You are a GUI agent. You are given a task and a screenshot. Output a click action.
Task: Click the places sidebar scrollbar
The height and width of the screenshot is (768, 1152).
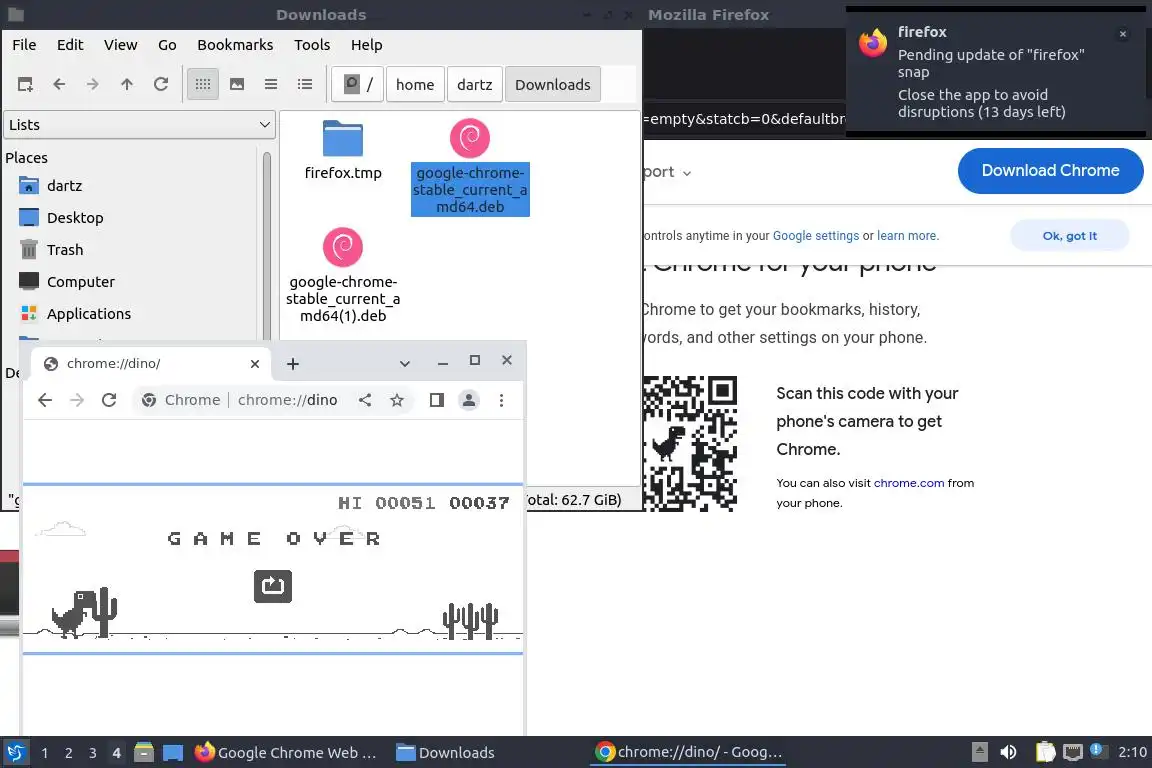pyautogui.click(x=267, y=246)
